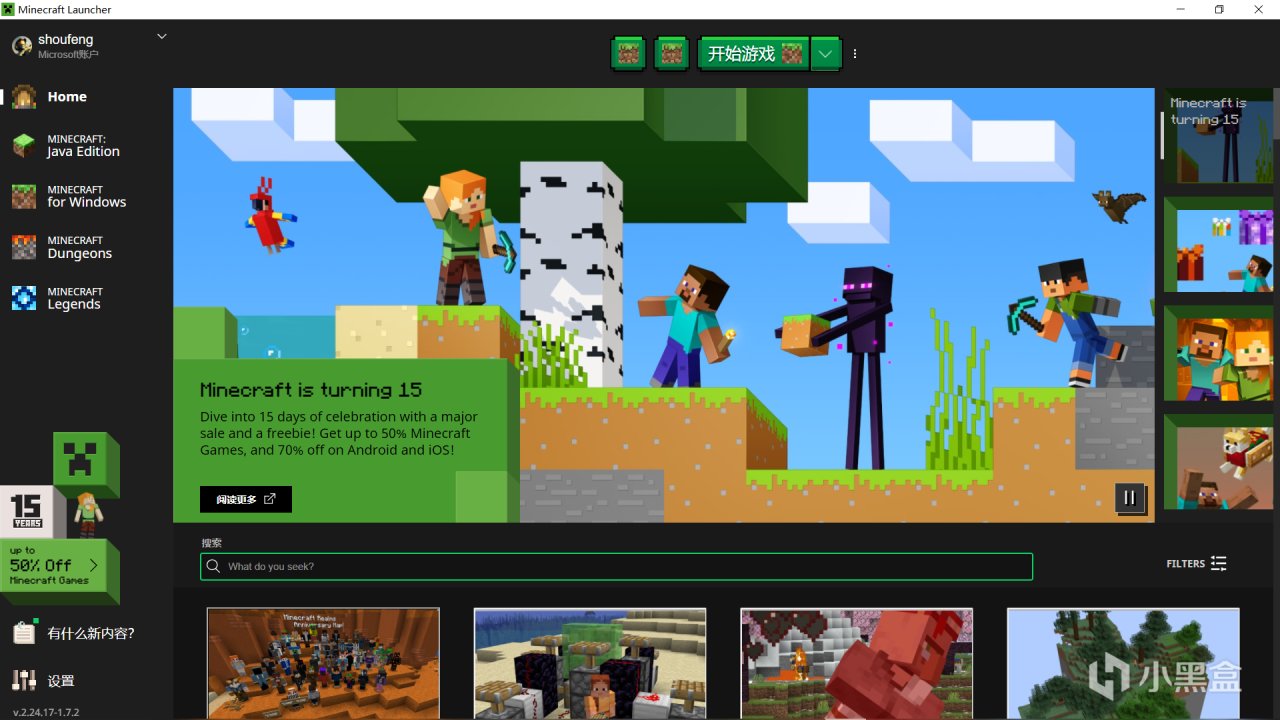Image resolution: width=1280 pixels, height=720 pixels.
Task: Click the arrow on the 50% Off banner
Action: coord(94,565)
